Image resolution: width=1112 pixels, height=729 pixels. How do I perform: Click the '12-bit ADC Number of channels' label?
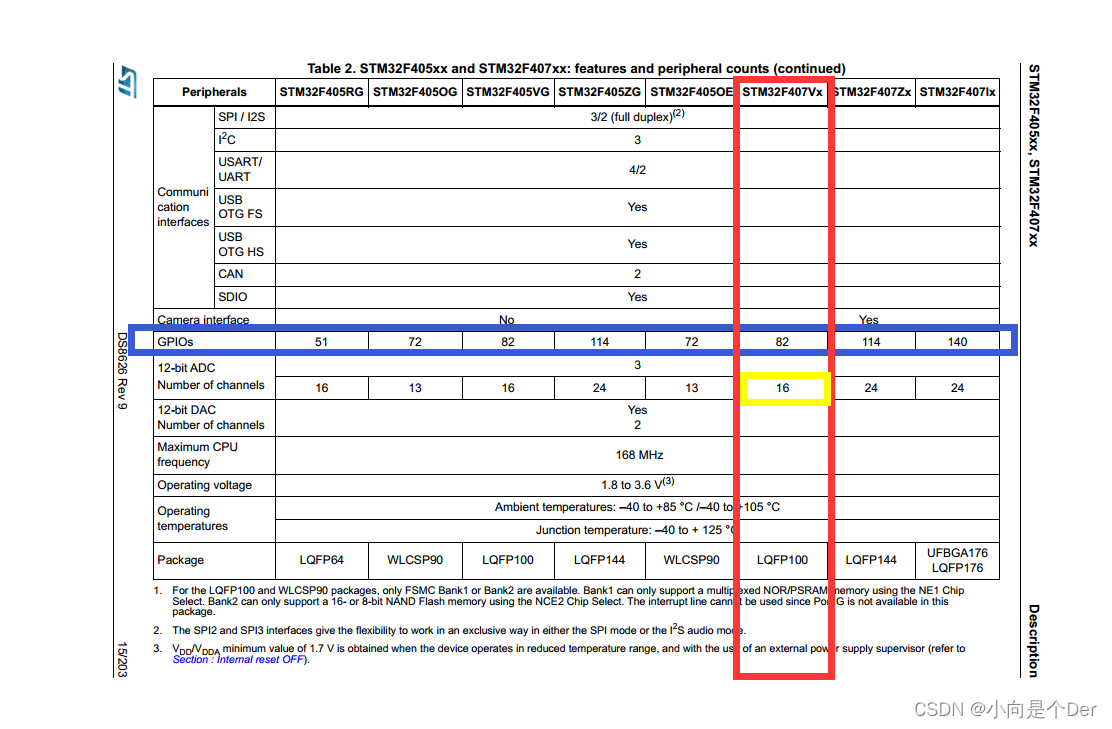pos(211,377)
